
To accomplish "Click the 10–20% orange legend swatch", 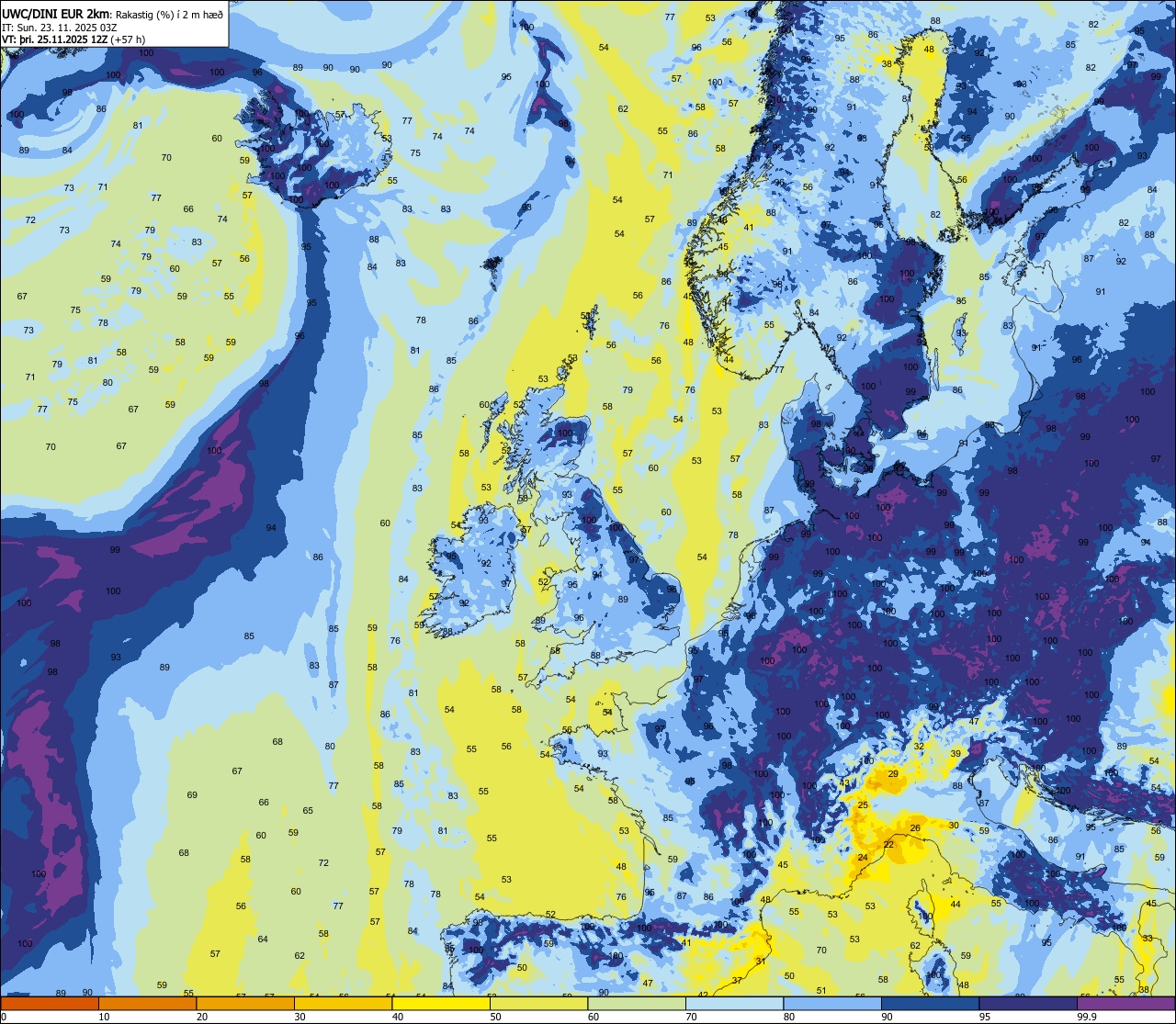I will coord(147,1003).
